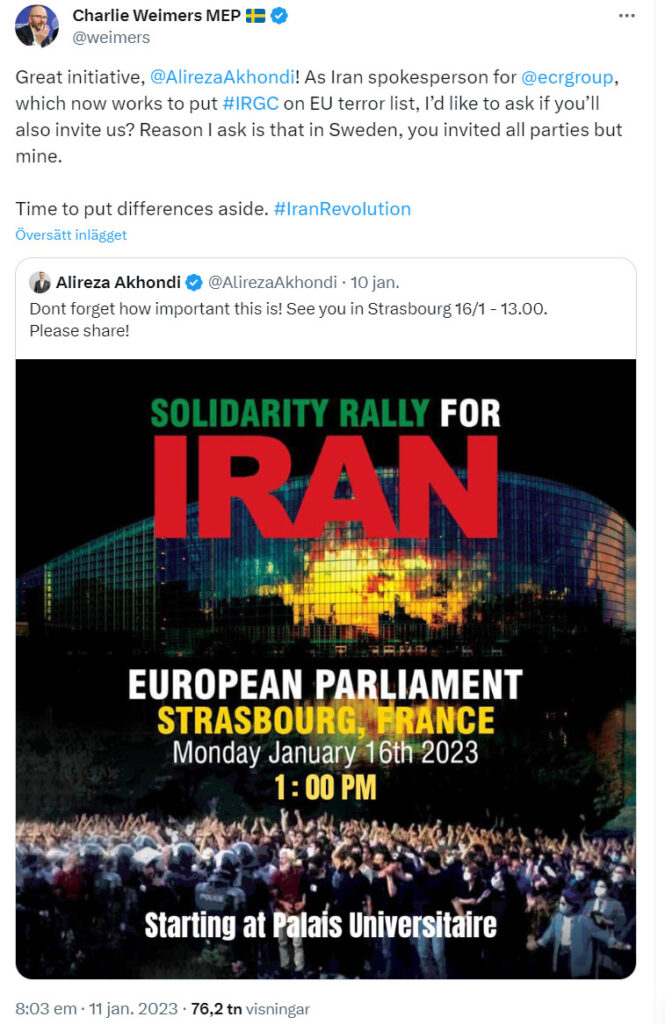Open the @AlirezaAkhondi mention link
This screenshot has height=1024, width=665.
(x=222, y=77)
